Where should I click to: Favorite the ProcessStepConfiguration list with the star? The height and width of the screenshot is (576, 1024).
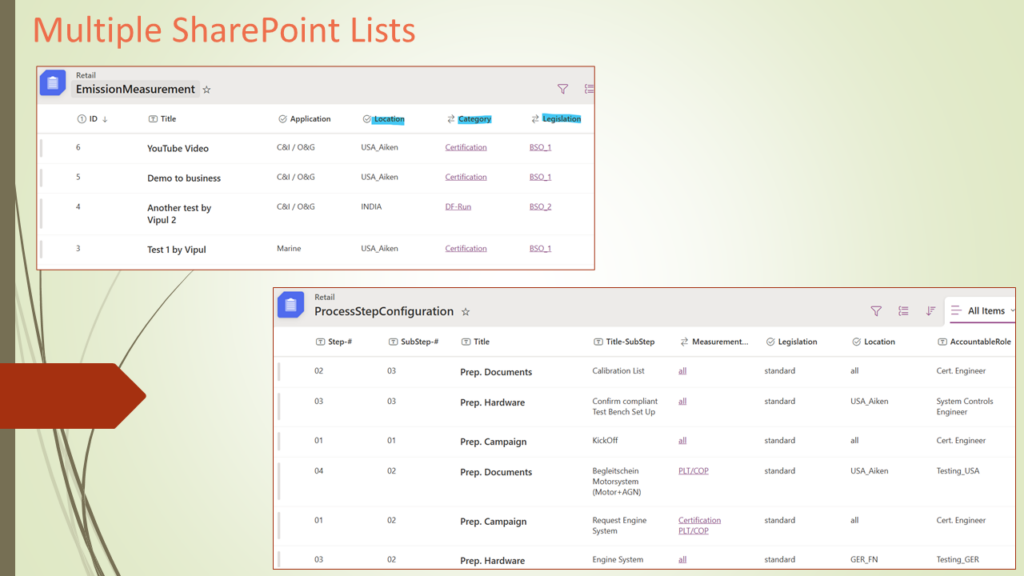[466, 312]
